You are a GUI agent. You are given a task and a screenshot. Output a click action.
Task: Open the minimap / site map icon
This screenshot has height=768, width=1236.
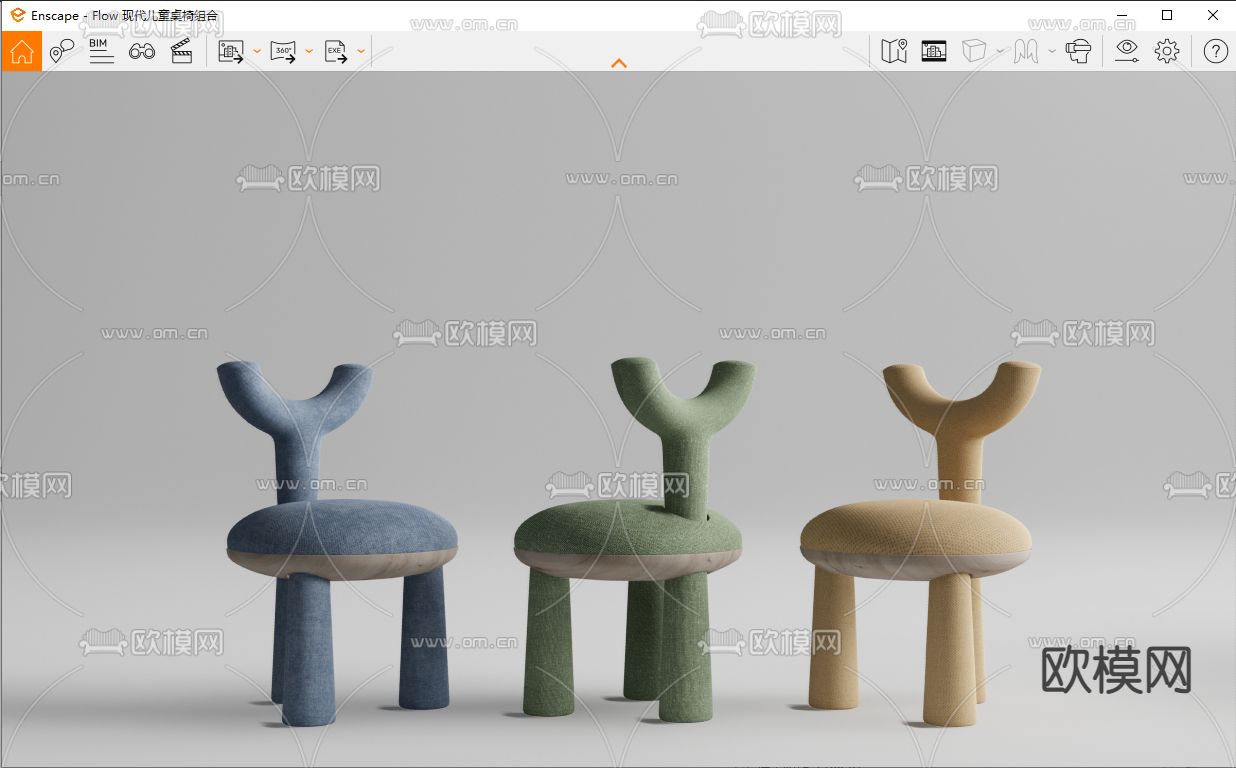[894, 51]
